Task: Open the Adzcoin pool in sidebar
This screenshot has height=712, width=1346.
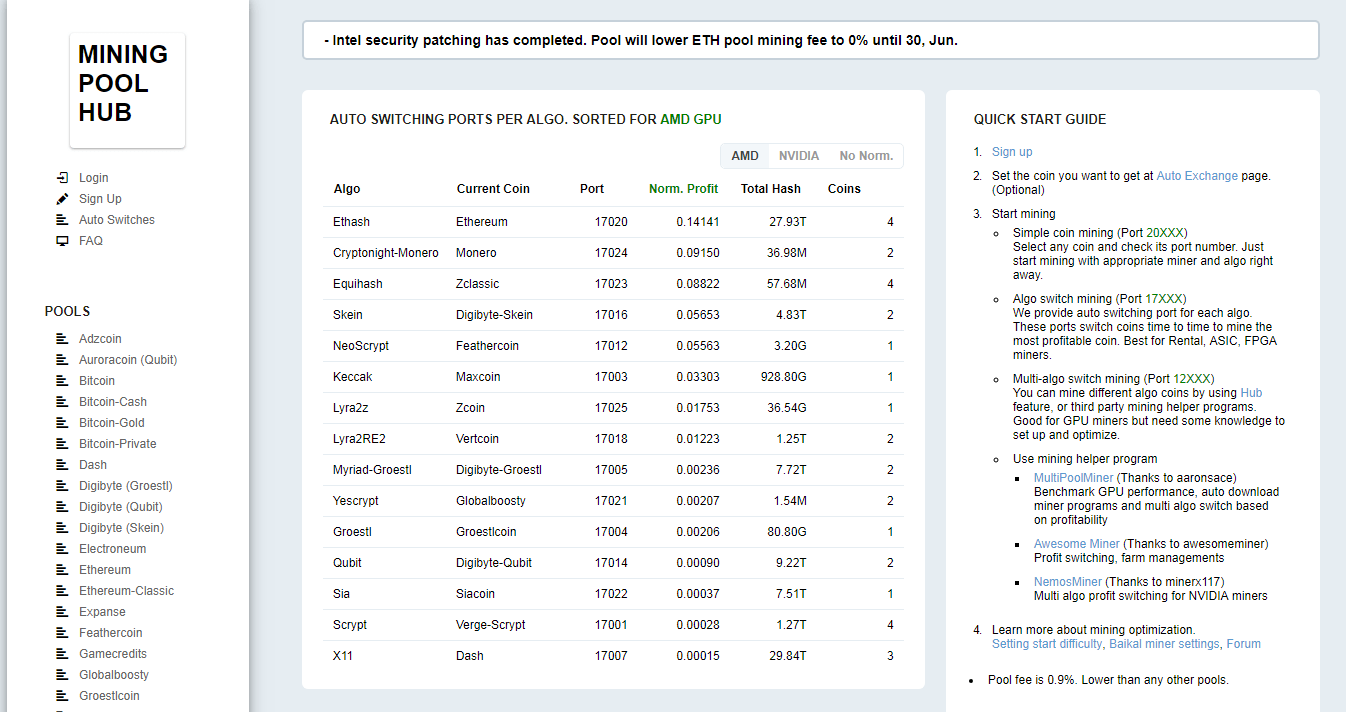Action: point(101,339)
